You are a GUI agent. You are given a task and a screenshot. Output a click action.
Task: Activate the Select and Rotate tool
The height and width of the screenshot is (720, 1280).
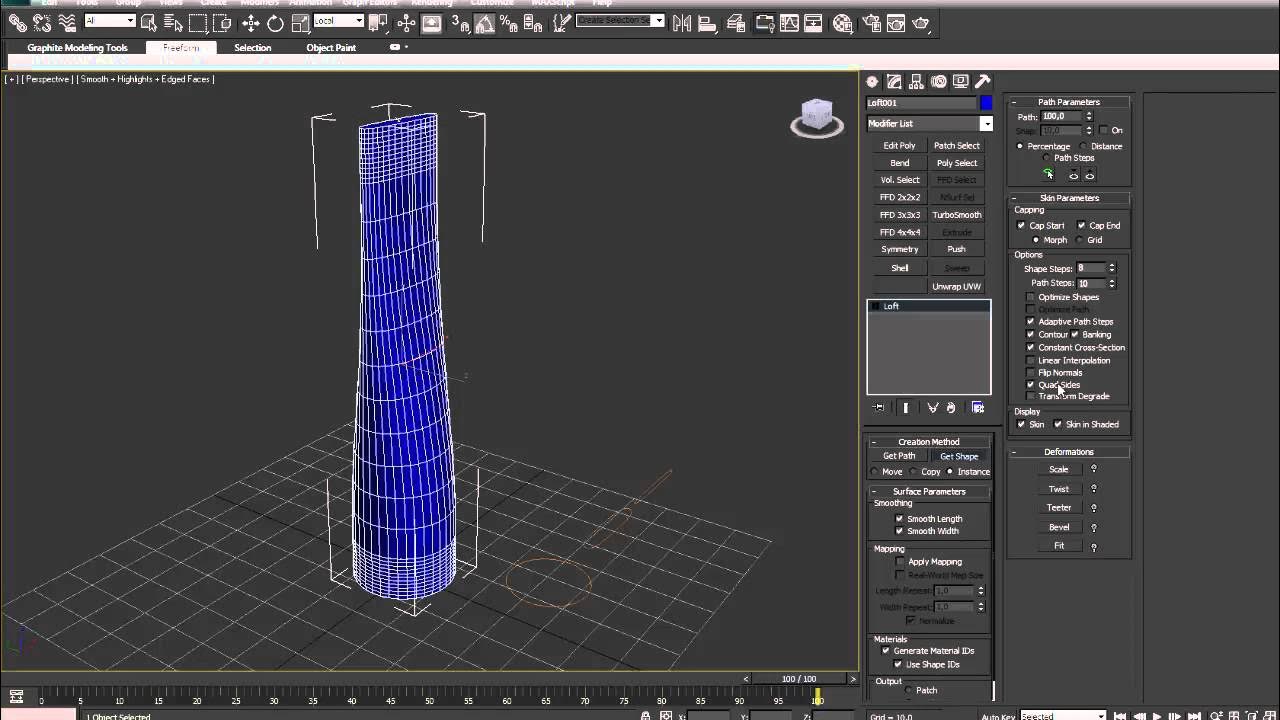(275, 23)
